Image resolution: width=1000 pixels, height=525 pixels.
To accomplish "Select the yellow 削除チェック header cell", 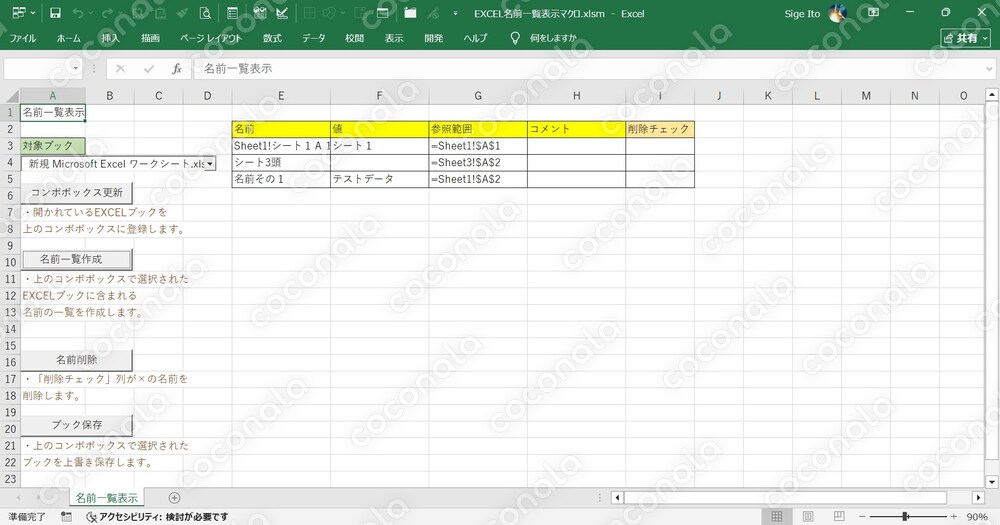I will pos(659,129).
